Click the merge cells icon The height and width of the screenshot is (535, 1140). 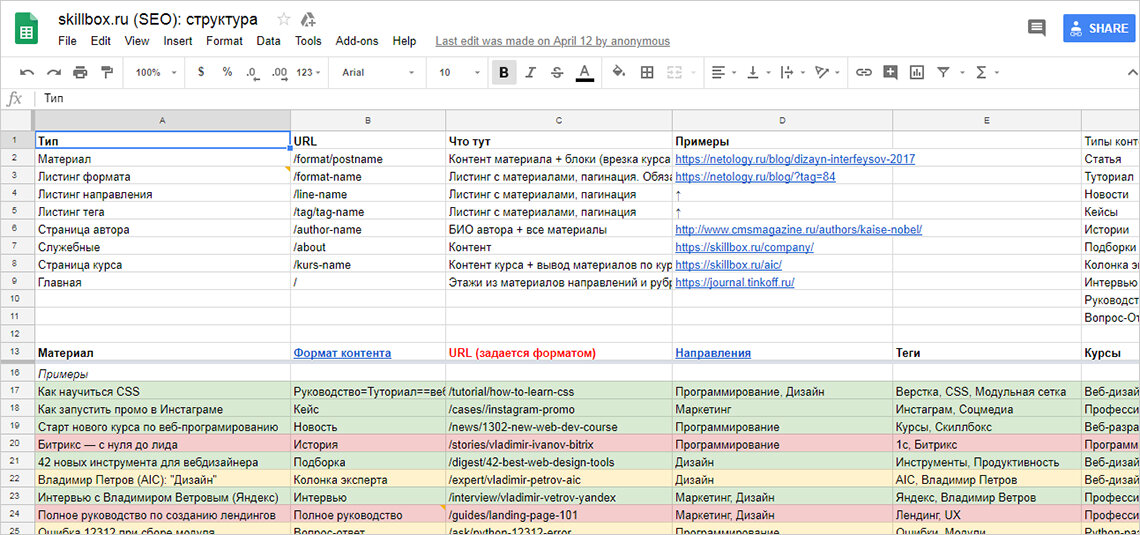674,73
